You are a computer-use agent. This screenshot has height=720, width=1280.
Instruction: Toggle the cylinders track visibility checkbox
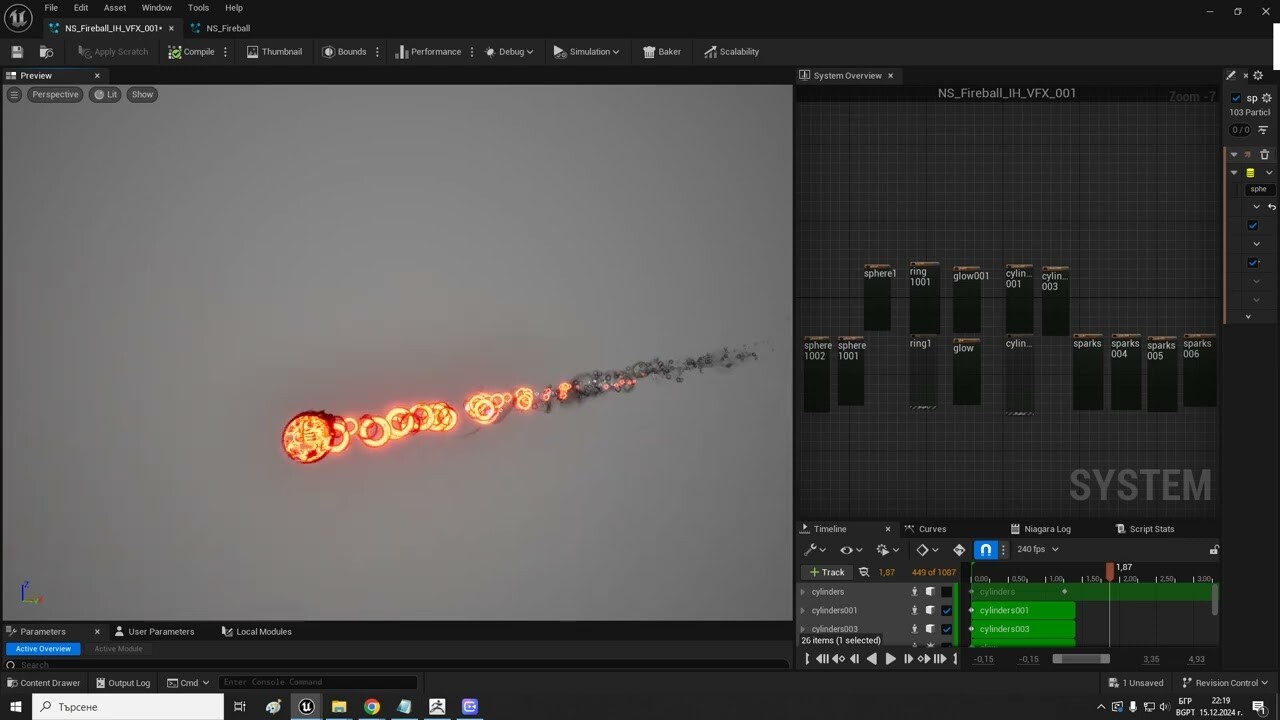pyautogui.click(x=945, y=592)
